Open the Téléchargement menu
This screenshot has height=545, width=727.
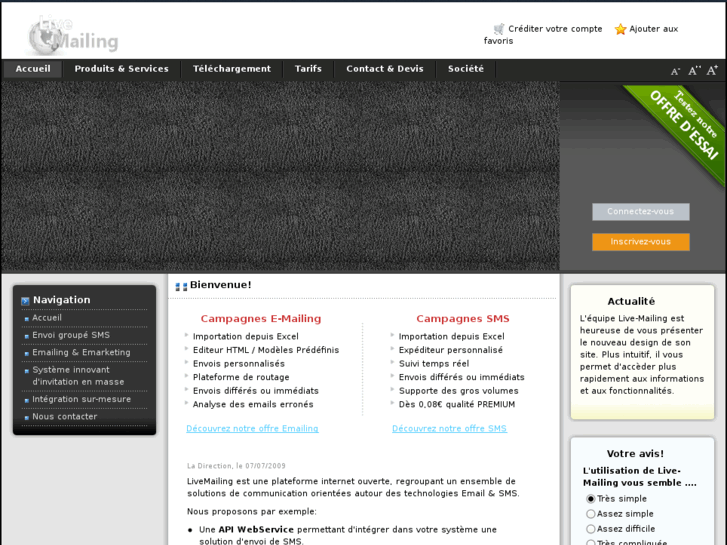pos(232,69)
